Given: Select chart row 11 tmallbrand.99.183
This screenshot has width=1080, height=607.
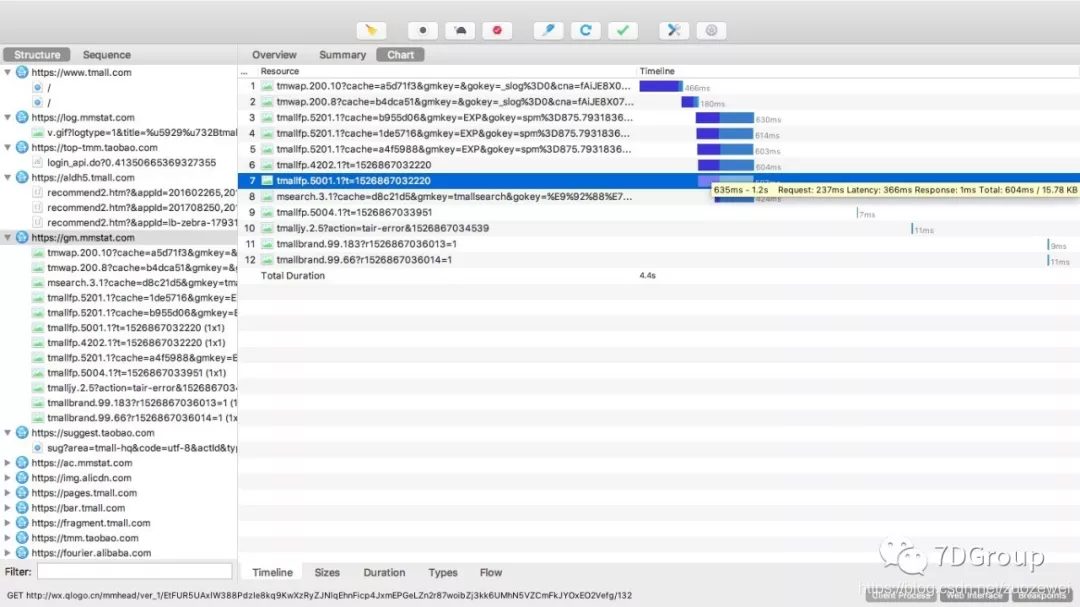Looking at the screenshot, I should pyautogui.click(x=658, y=244).
